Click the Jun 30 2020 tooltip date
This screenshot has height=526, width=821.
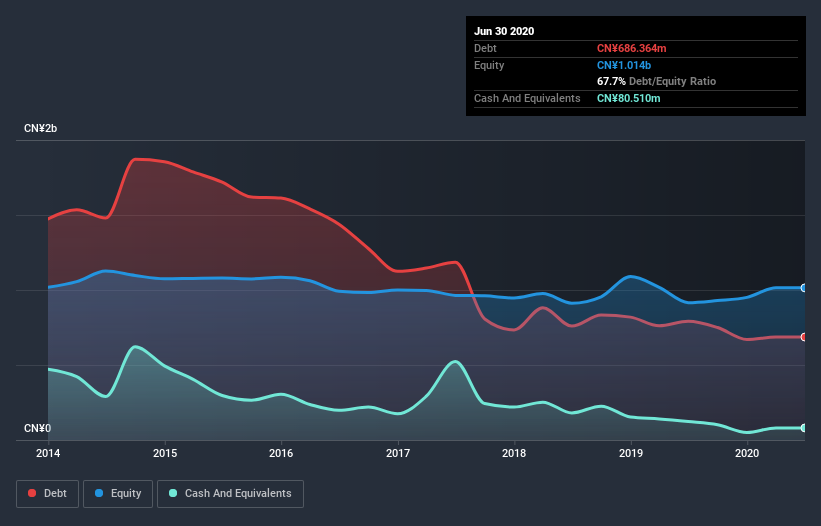(x=504, y=31)
